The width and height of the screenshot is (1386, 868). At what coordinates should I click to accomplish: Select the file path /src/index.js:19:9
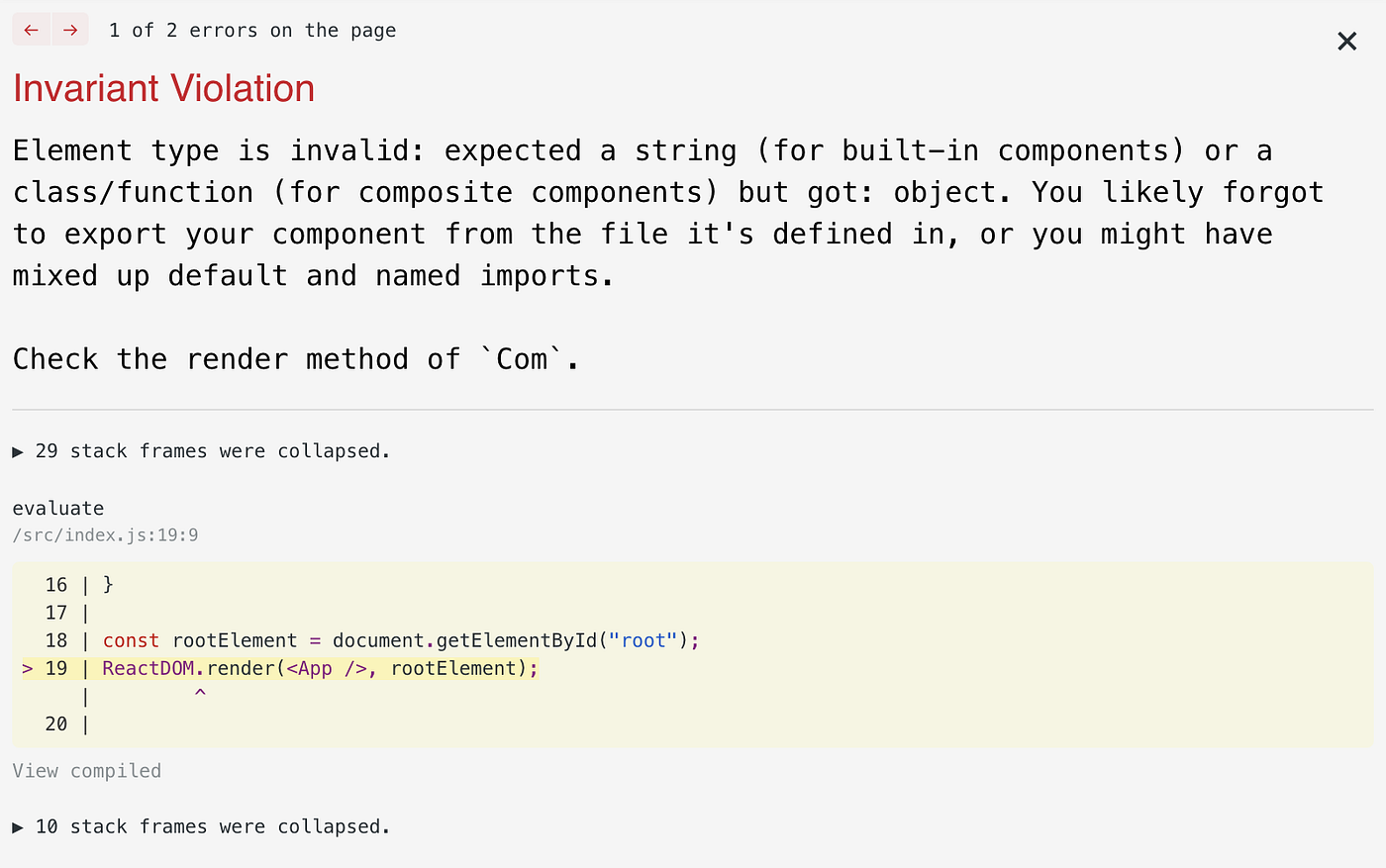tap(105, 534)
